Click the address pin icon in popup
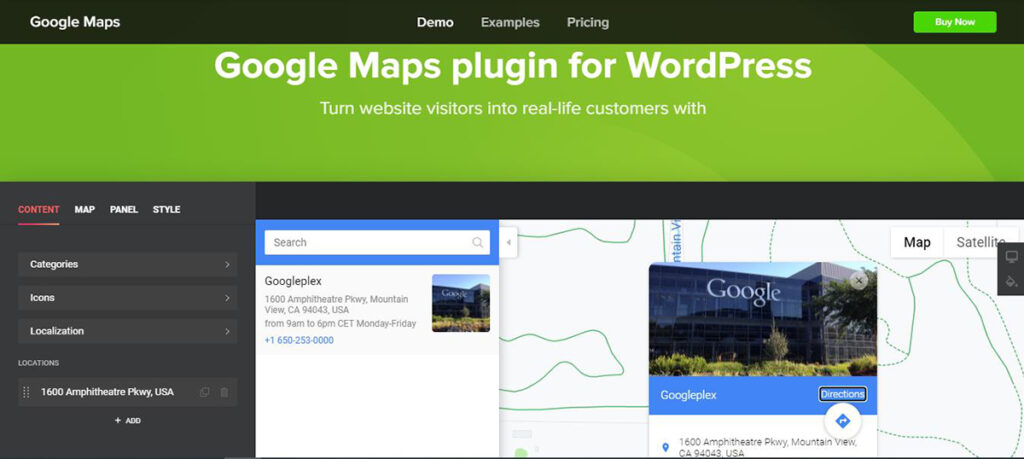The width and height of the screenshot is (1024, 459). pyautogui.click(x=665, y=447)
